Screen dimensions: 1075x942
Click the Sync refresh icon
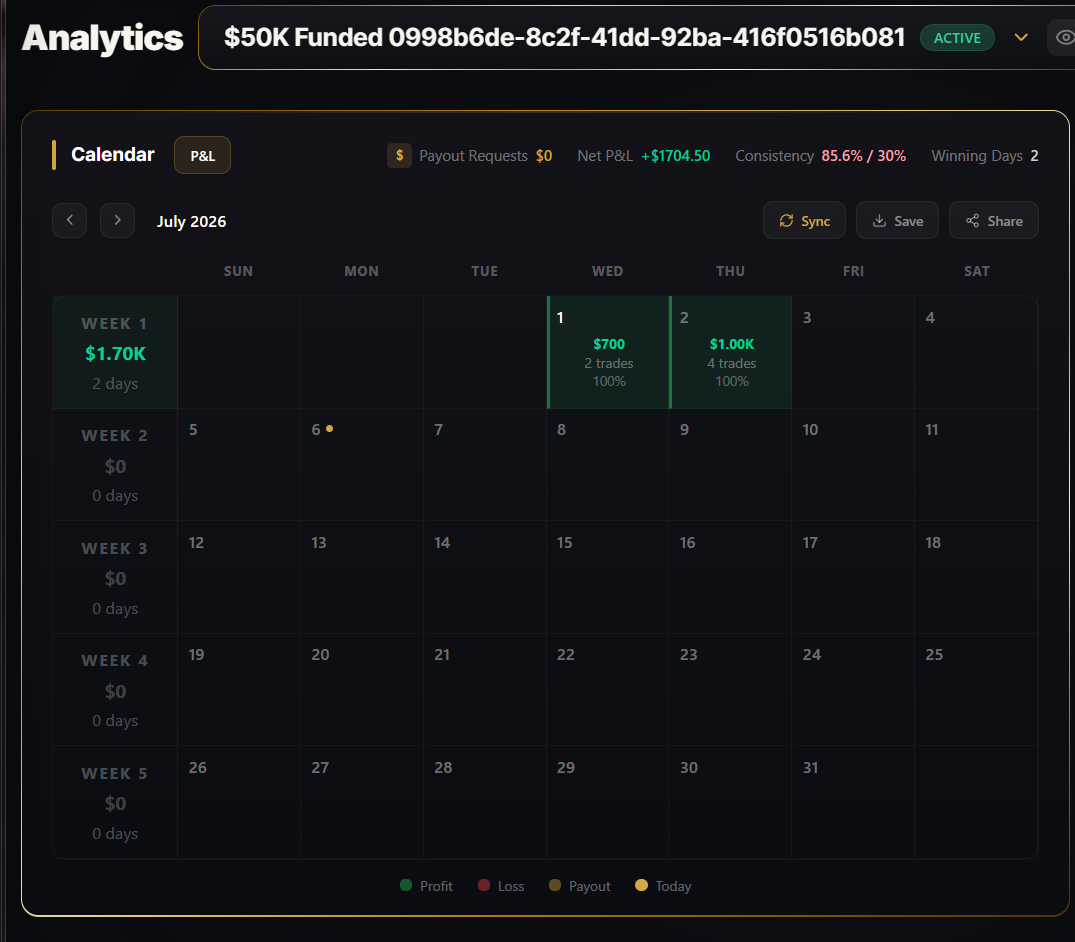786,221
